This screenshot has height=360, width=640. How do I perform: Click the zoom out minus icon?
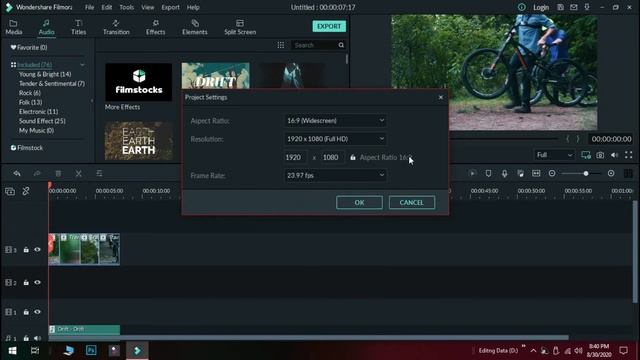552,173
